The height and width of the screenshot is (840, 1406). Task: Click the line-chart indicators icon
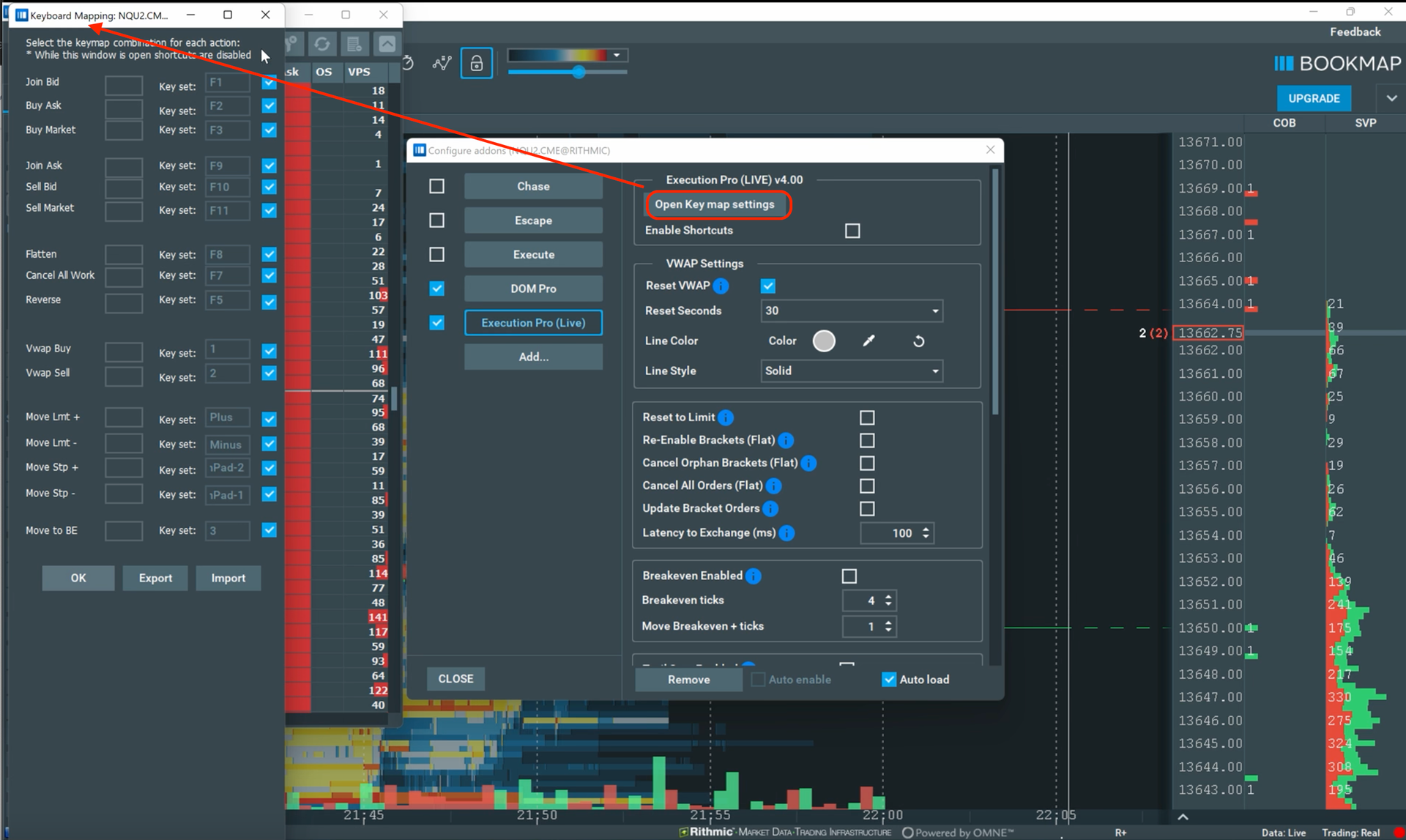pyautogui.click(x=442, y=64)
